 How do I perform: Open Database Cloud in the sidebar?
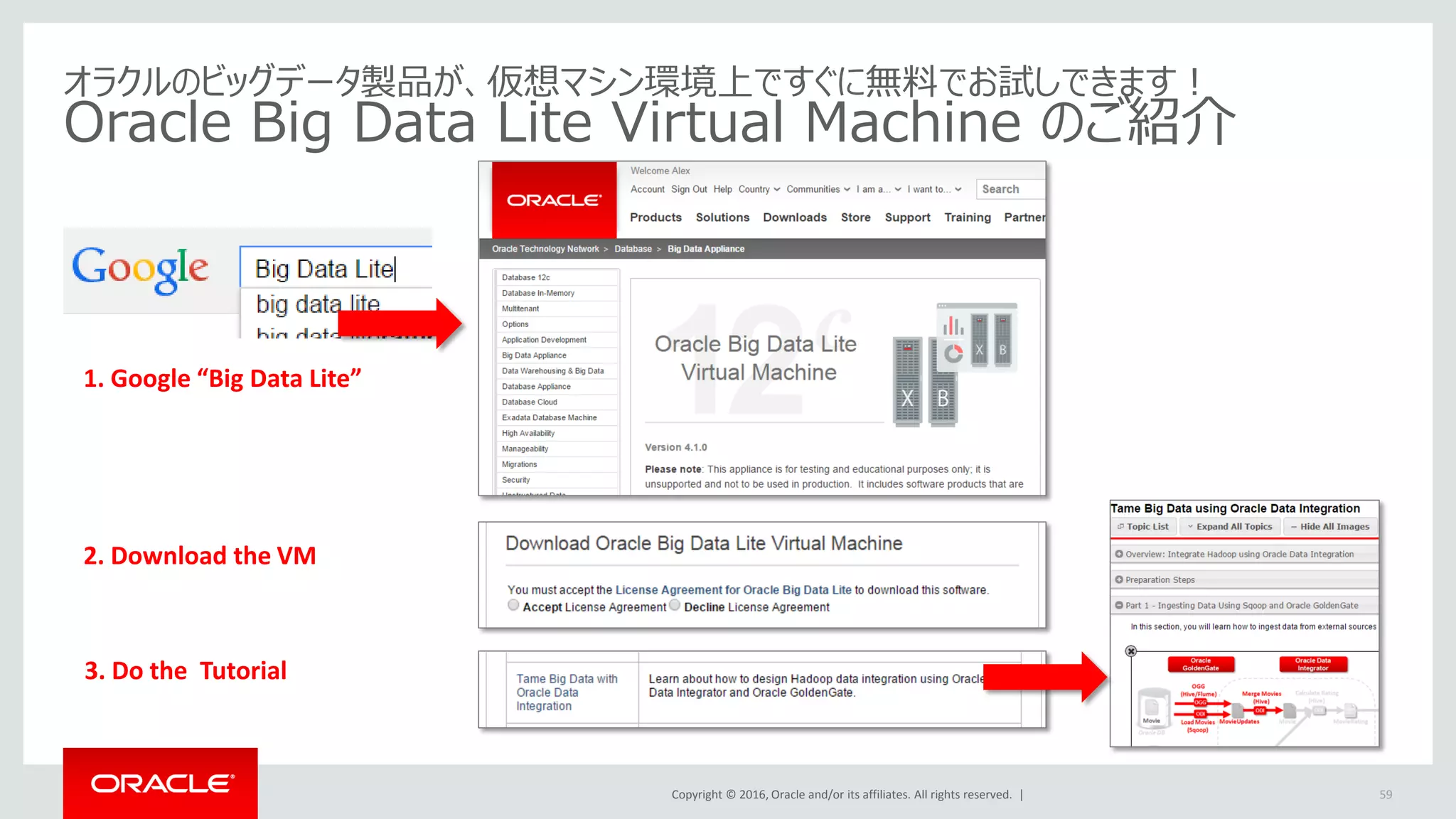[x=557, y=402]
